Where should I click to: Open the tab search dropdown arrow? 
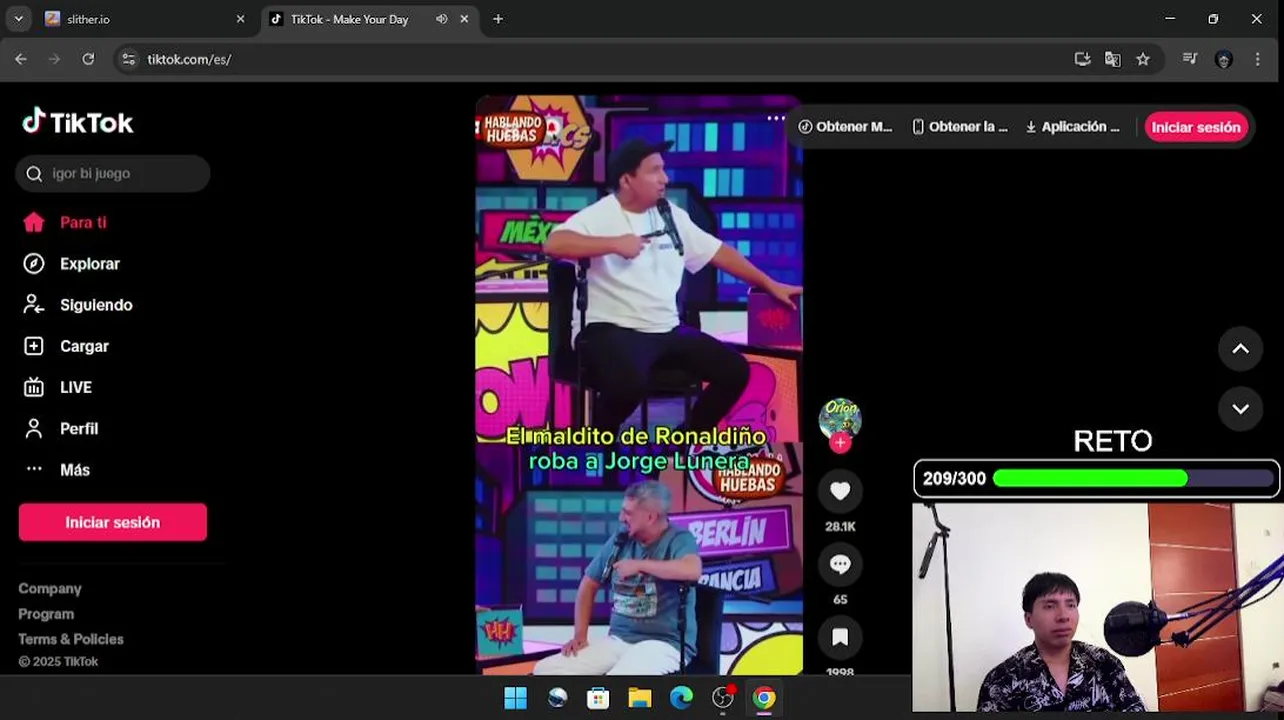click(18, 19)
